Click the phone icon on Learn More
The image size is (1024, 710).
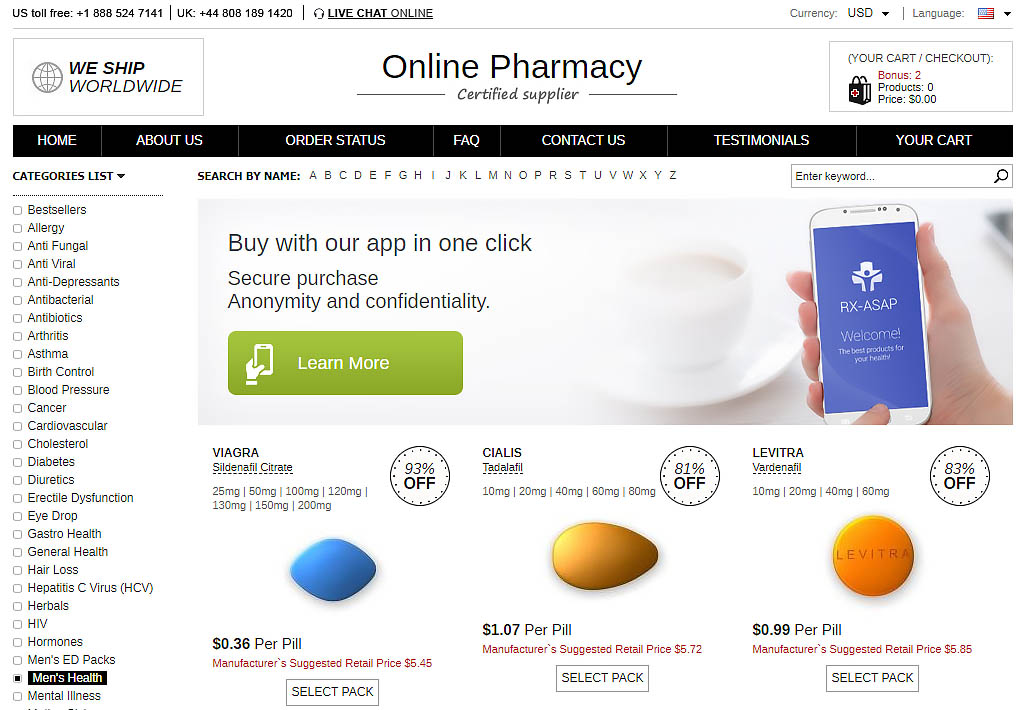(x=259, y=363)
